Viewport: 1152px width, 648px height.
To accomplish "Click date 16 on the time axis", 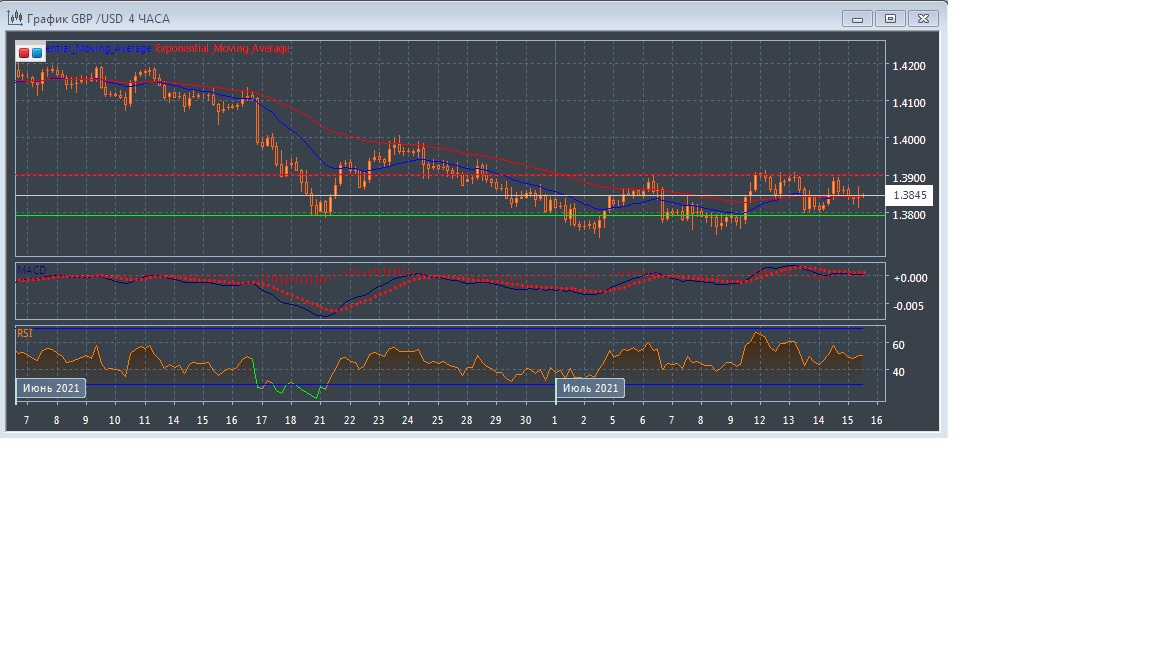I will coord(876,420).
